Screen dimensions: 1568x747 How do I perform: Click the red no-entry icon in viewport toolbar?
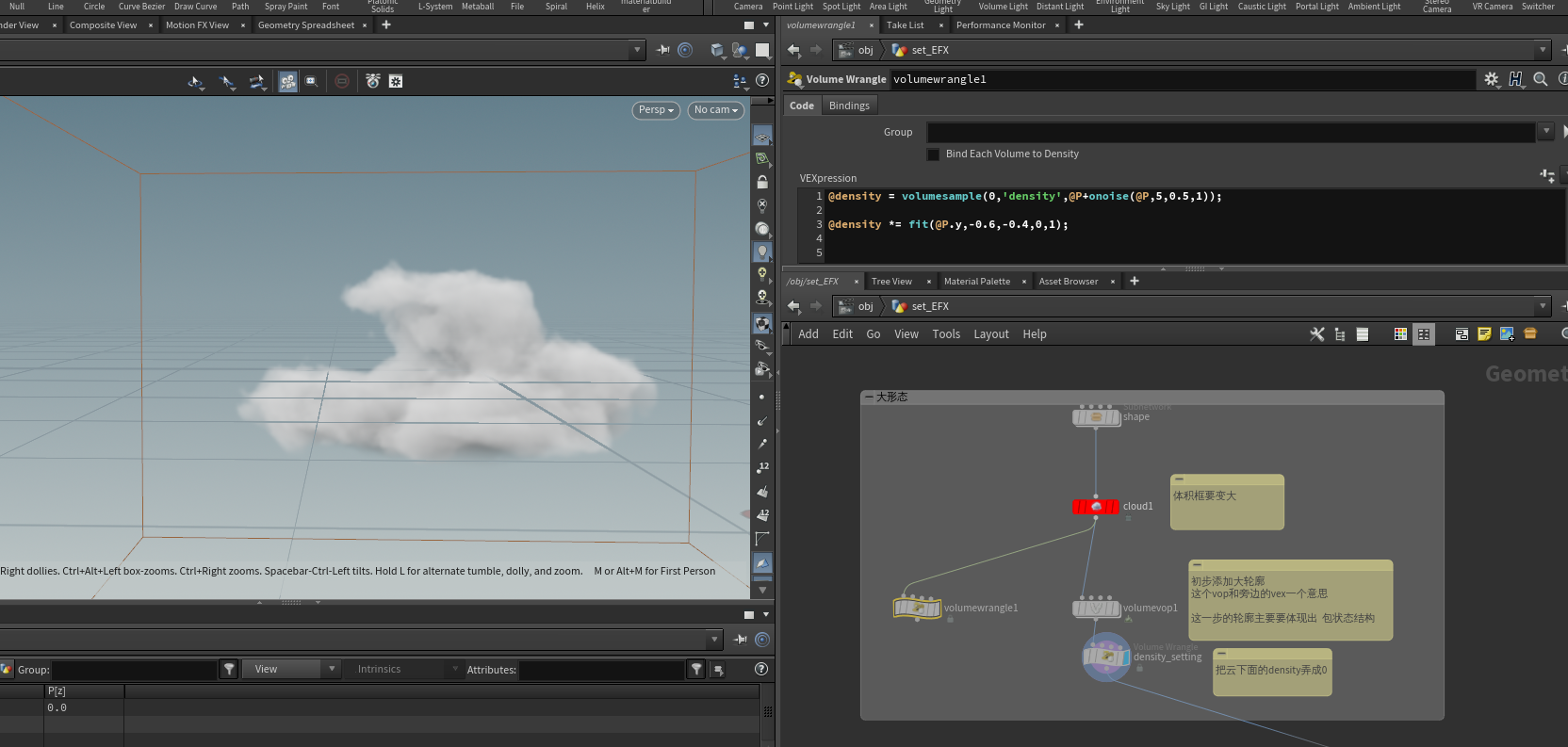(x=342, y=82)
